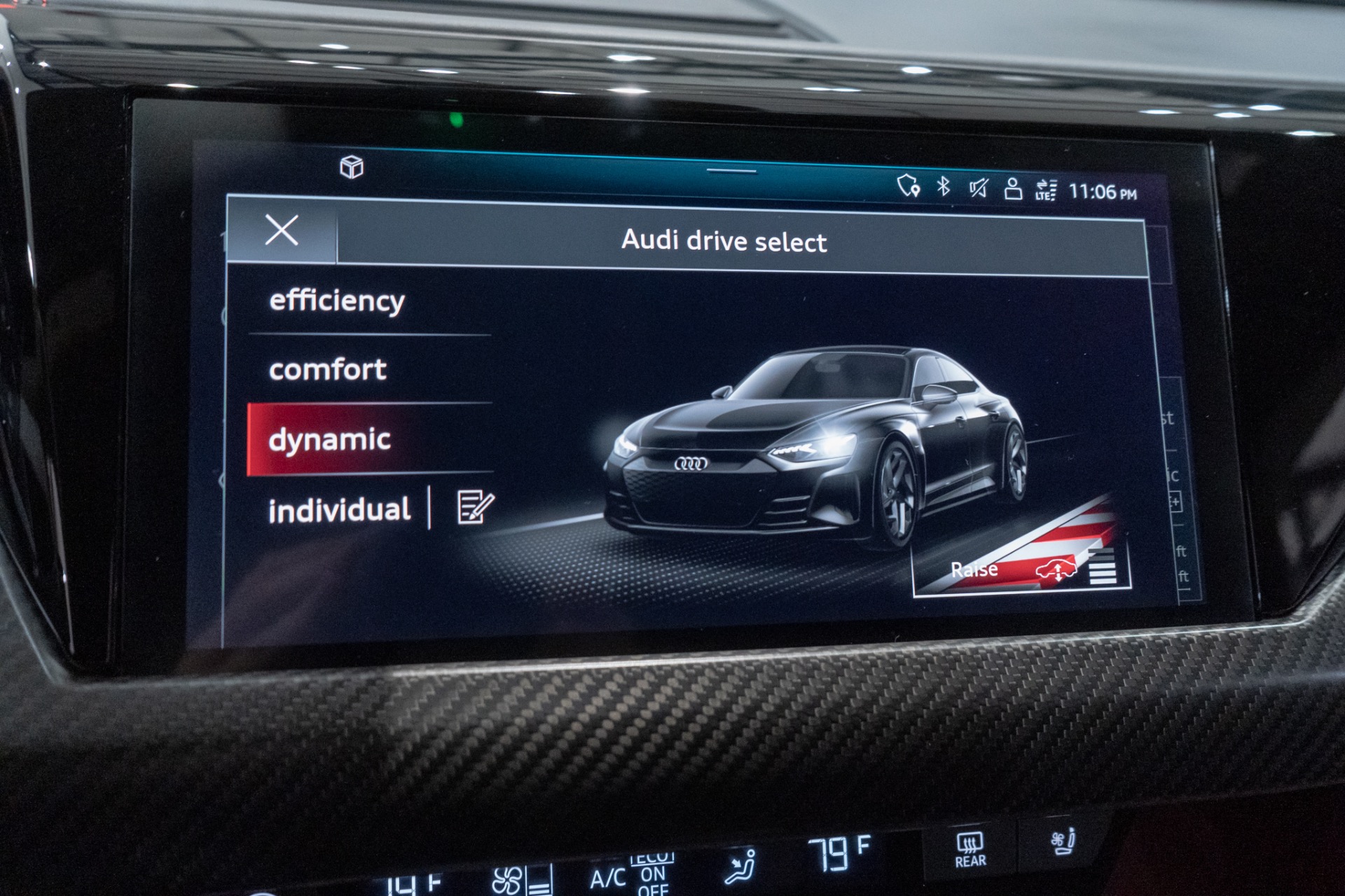The image size is (1345, 896).
Task: Open the 3D cube icon in top bar
Action: click(351, 167)
